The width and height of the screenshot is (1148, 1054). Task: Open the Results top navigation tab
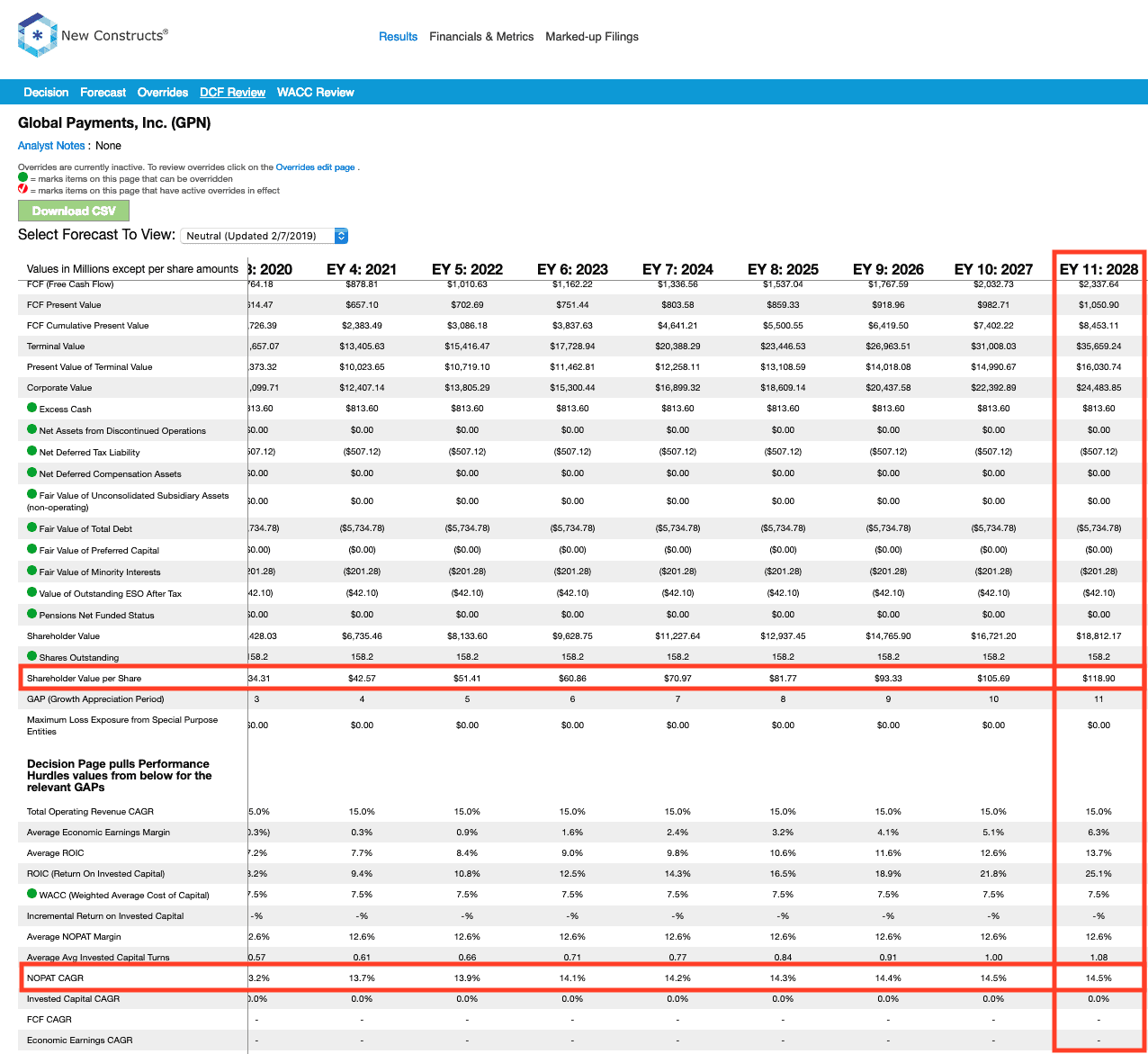(x=398, y=37)
